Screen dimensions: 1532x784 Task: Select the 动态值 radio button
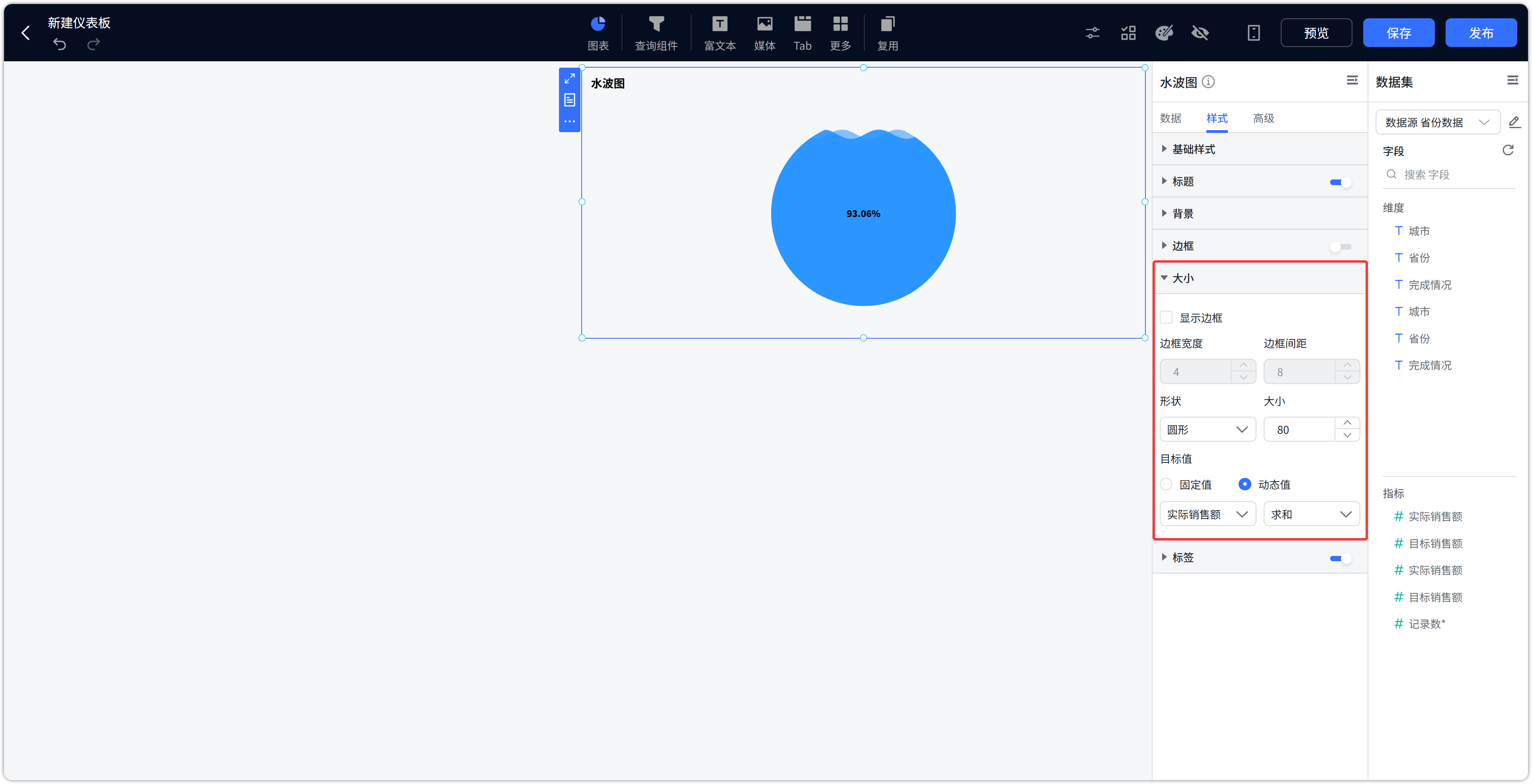(x=1244, y=484)
